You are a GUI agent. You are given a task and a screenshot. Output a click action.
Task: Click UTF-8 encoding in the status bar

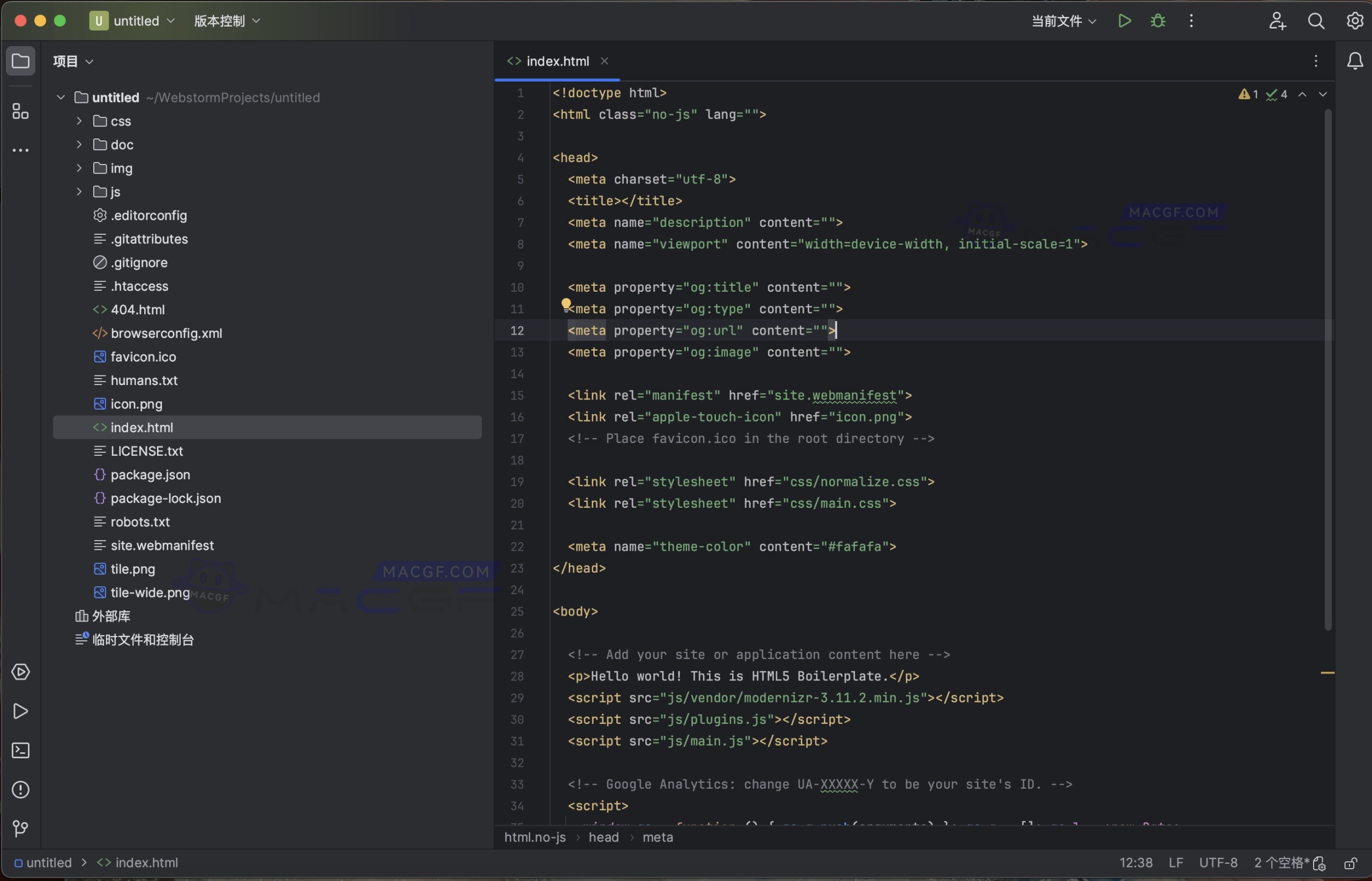coord(1218,862)
